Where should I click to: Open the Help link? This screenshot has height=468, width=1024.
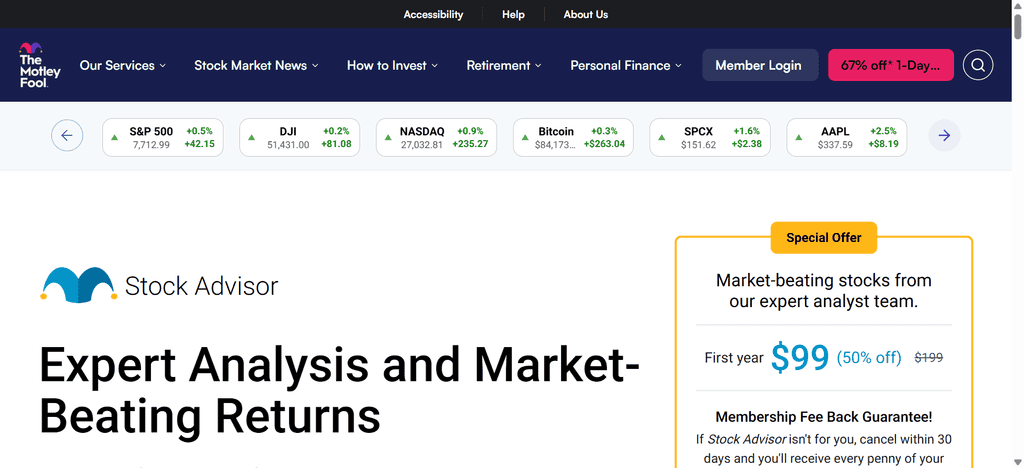pos(513,14)
